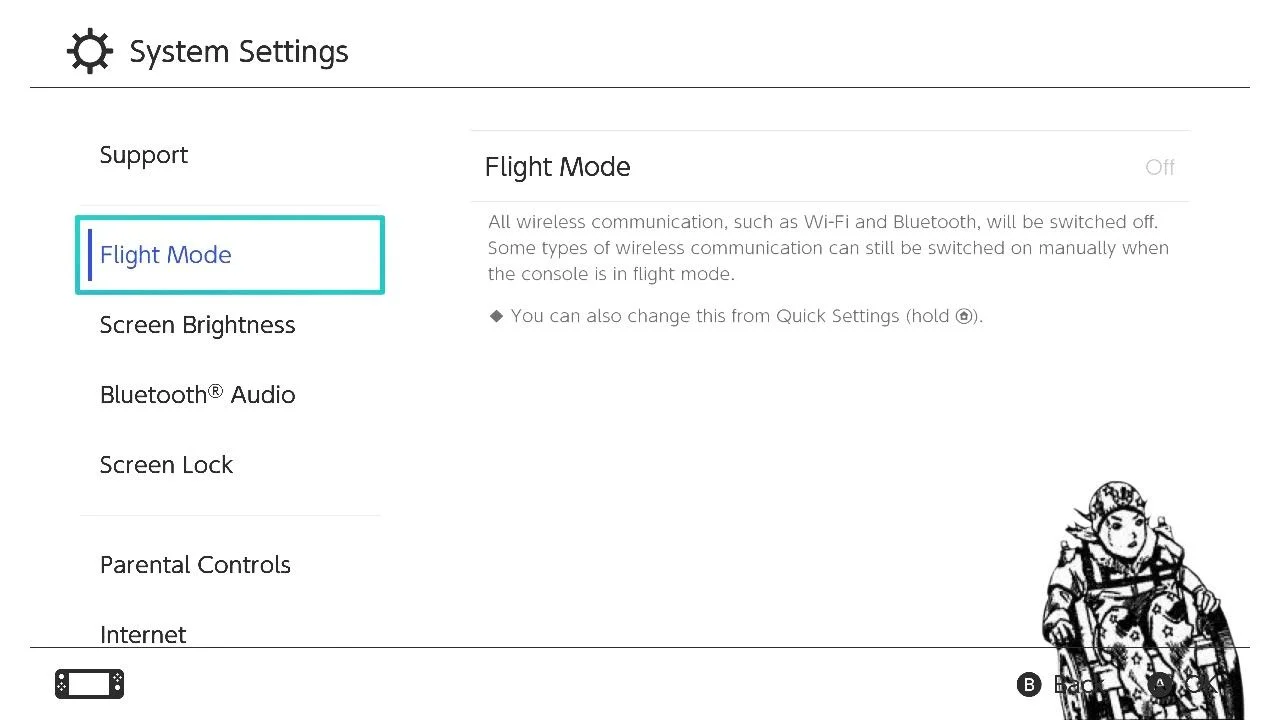Open Internet settings
The height and width of the screenshot is (720, 1280).
[143, 634]
